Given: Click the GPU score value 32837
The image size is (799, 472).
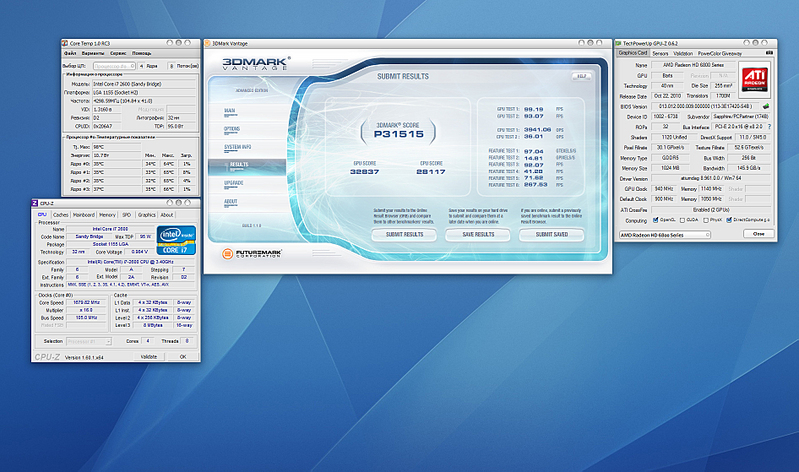Looking at the screenshot, I should click(364, 172).
